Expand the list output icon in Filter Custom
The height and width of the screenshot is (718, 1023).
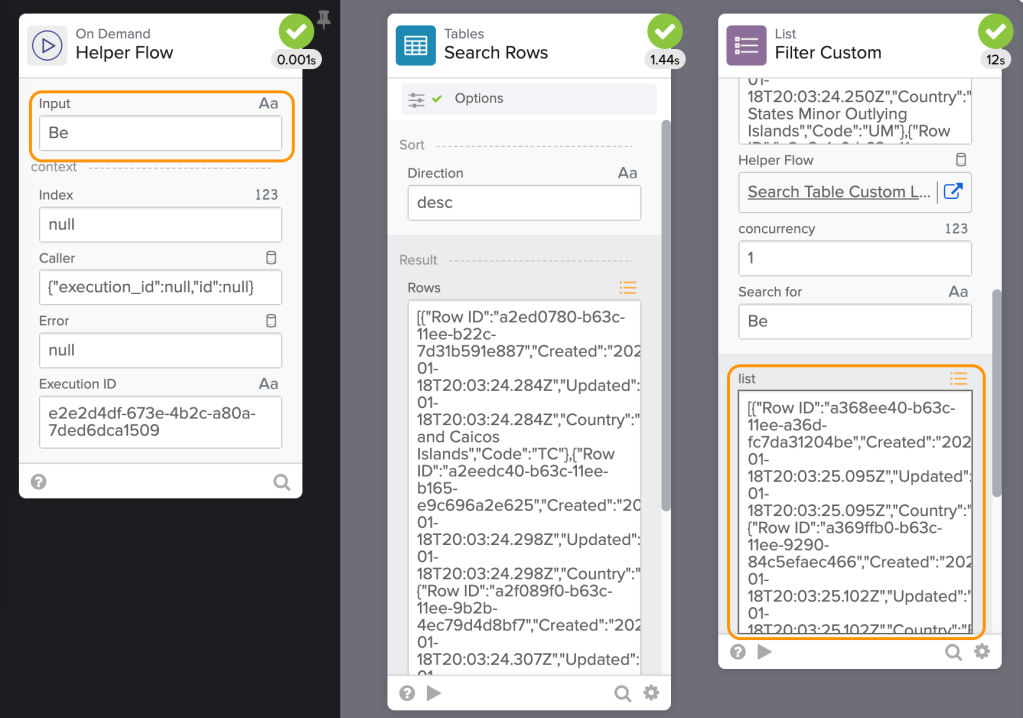click(958, 378)
